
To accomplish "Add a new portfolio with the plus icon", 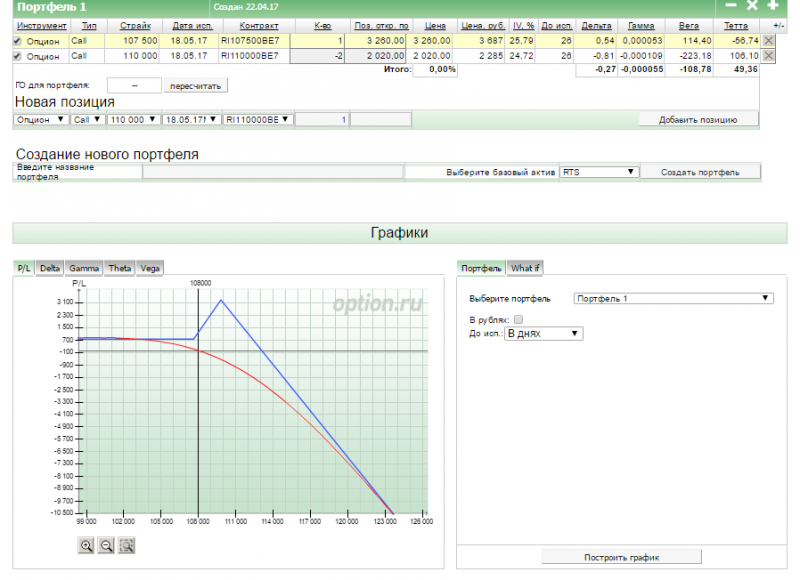I will click(x=773, y=6).
